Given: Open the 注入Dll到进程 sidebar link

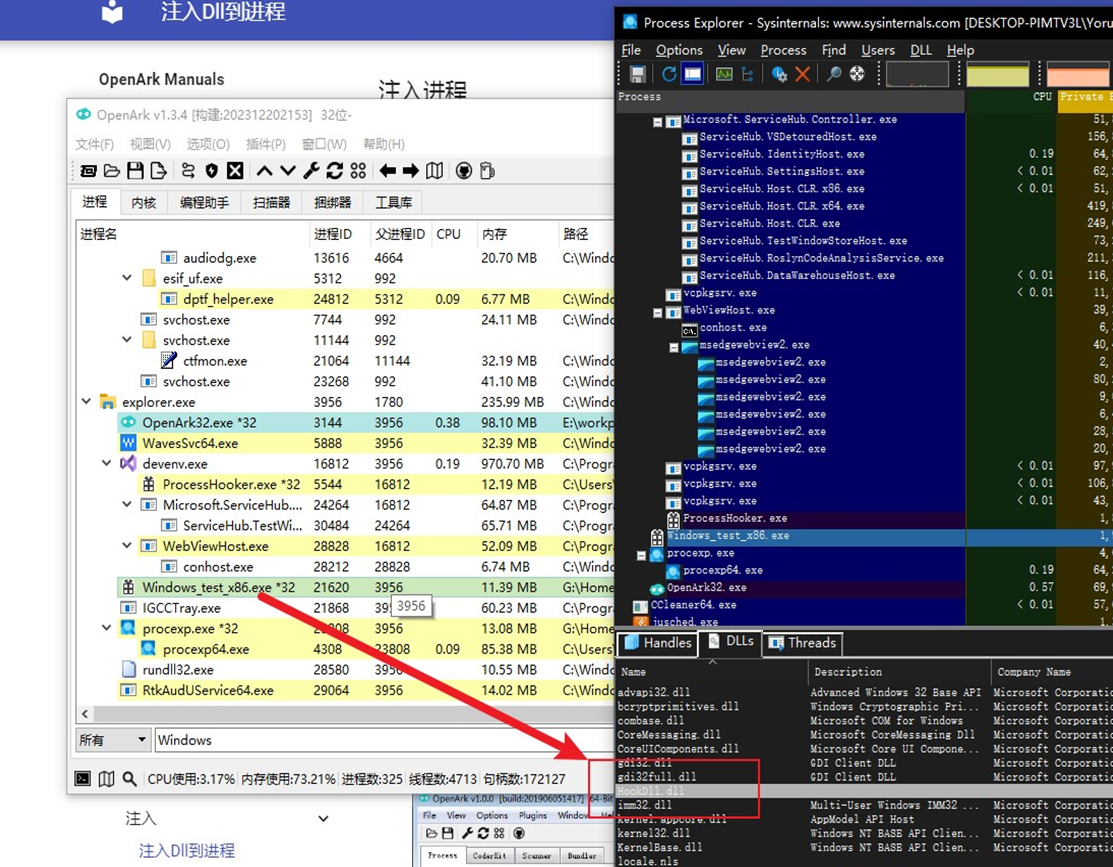Looking at the screenshot, I should point(187,851).
